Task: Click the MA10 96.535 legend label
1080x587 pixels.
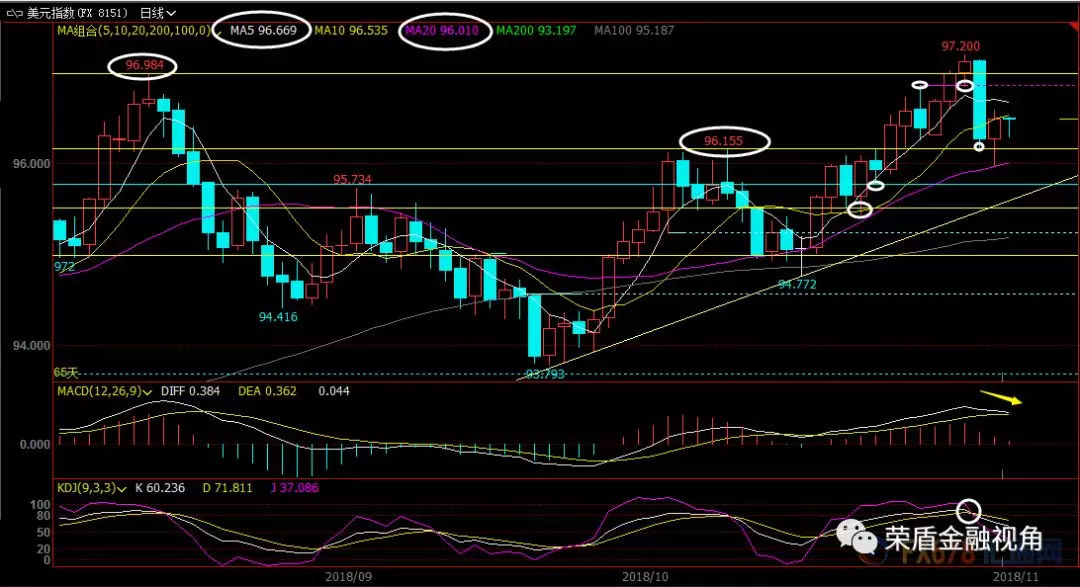Action: (349, 31)
